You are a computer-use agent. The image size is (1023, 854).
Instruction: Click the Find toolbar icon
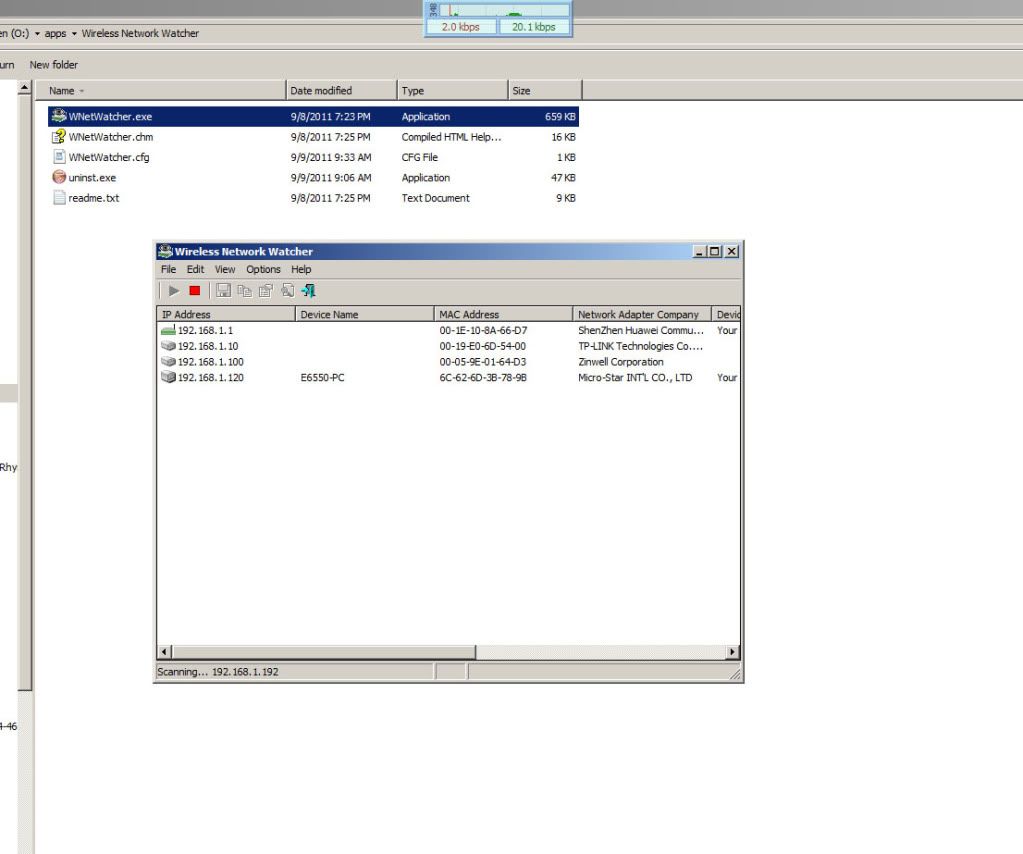287,291
